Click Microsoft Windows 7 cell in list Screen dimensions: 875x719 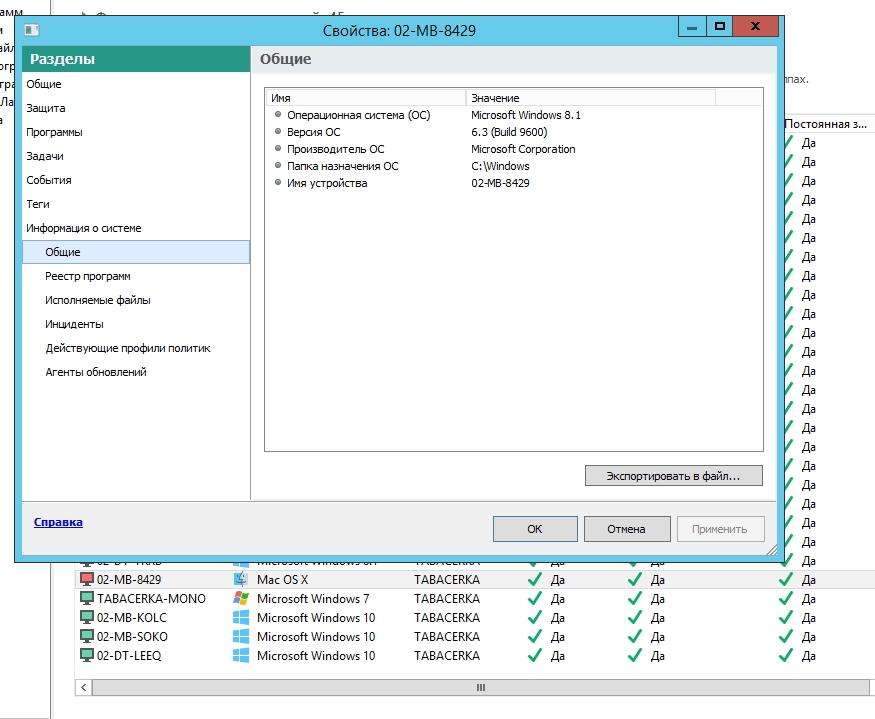[313, 598]
